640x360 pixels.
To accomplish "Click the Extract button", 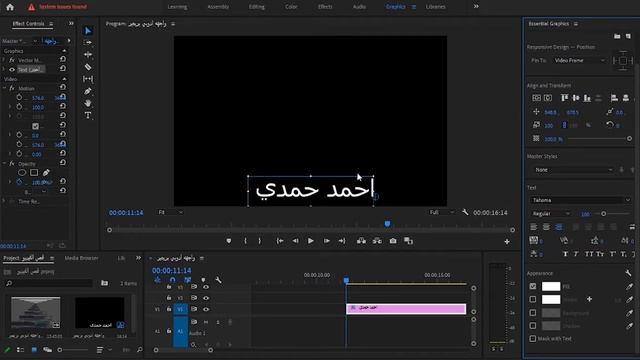I will click(377, 241).
